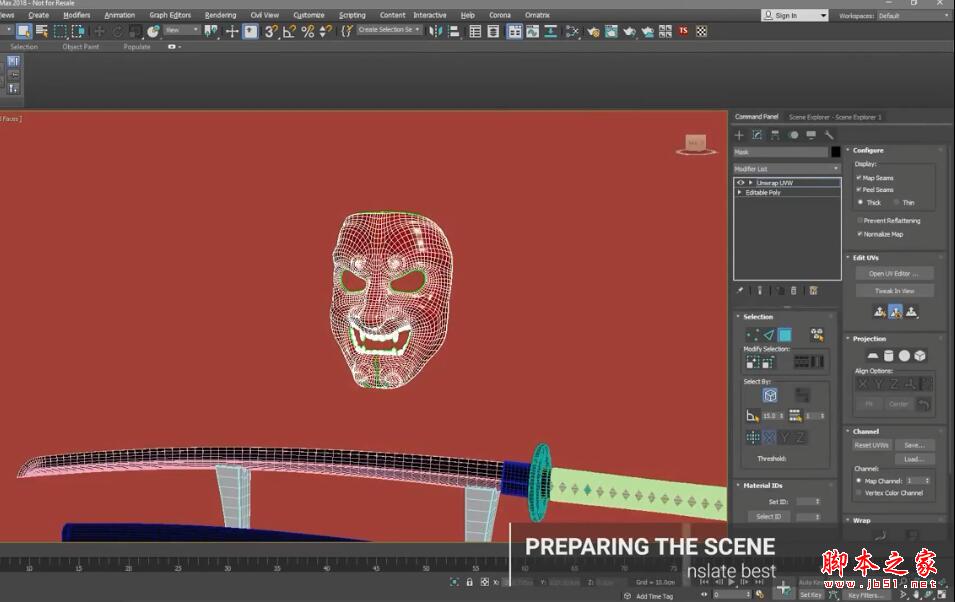Open the Sign In dropdown
Viewport: 955px width, 602px height.
click(795, 15)
